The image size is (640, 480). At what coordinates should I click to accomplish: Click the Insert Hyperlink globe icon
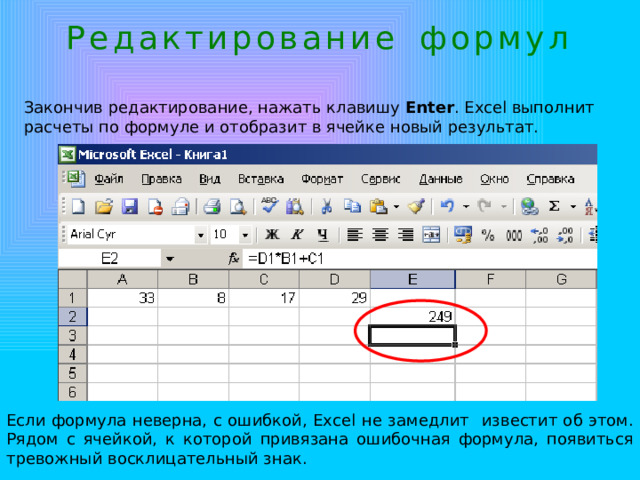[x=529, y=207]
